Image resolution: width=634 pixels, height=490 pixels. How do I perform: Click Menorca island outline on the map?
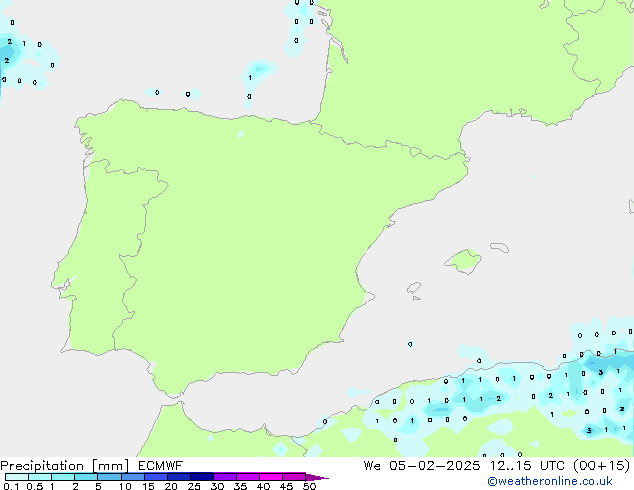click(x=499, y=247)
